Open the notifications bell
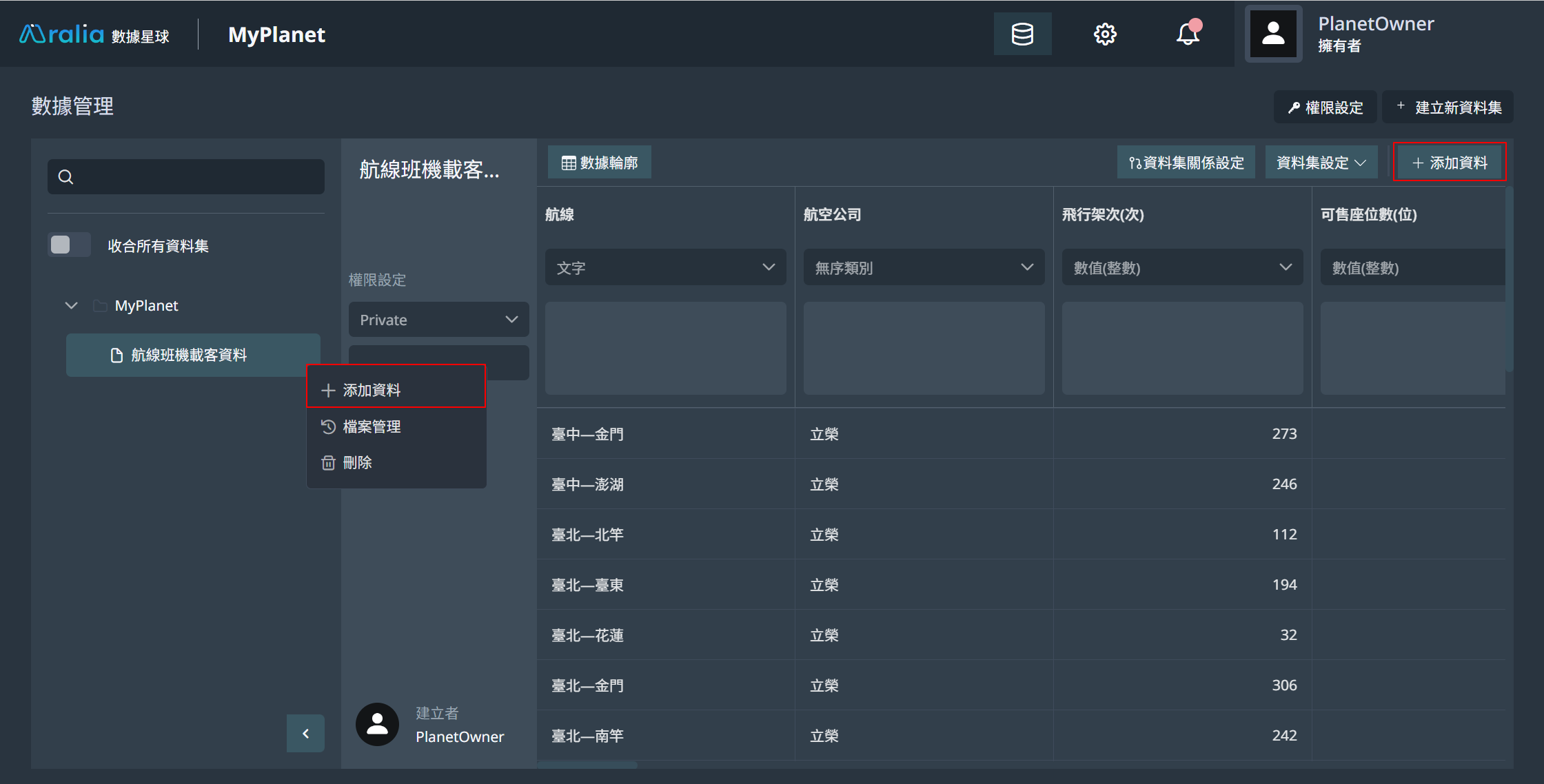This screenshot has height=784, width=1544. click(x=1188, y=34)
